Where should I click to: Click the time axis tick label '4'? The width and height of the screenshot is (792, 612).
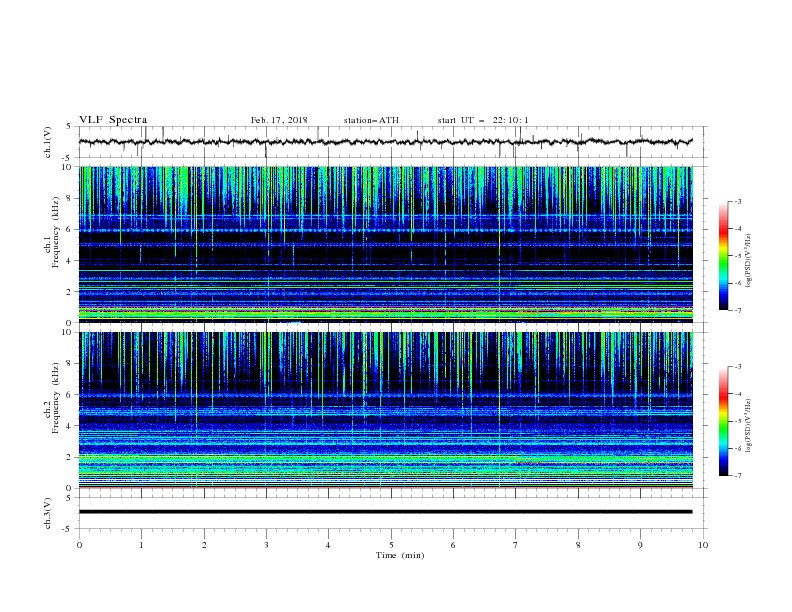(x=328, y=545)
